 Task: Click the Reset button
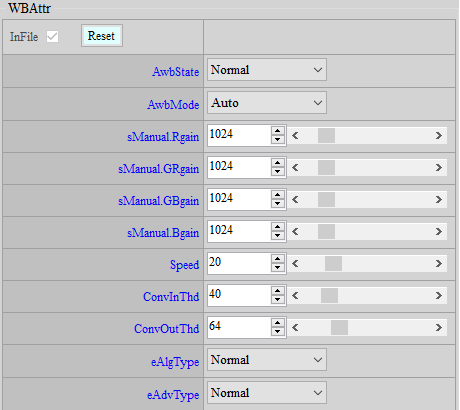pyautogui.click(x=102, y=36)
